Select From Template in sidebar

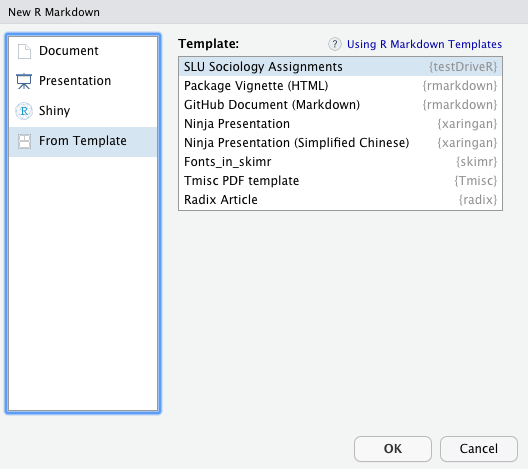83,141
